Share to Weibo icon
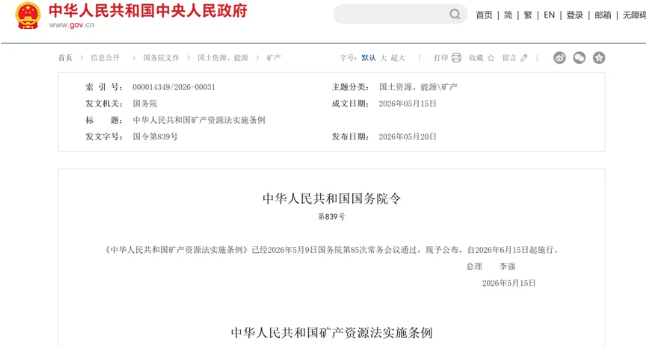The image size is (649, 363). (x=560, y=58)
